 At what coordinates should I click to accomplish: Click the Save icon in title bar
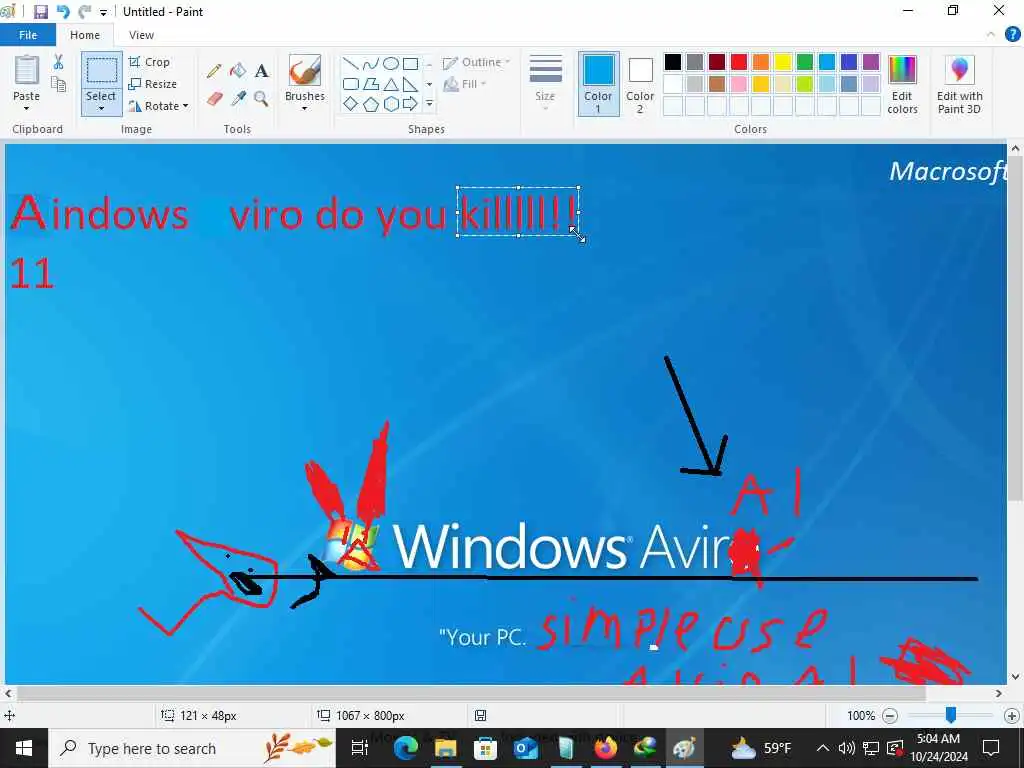click(x=40, y=12)
